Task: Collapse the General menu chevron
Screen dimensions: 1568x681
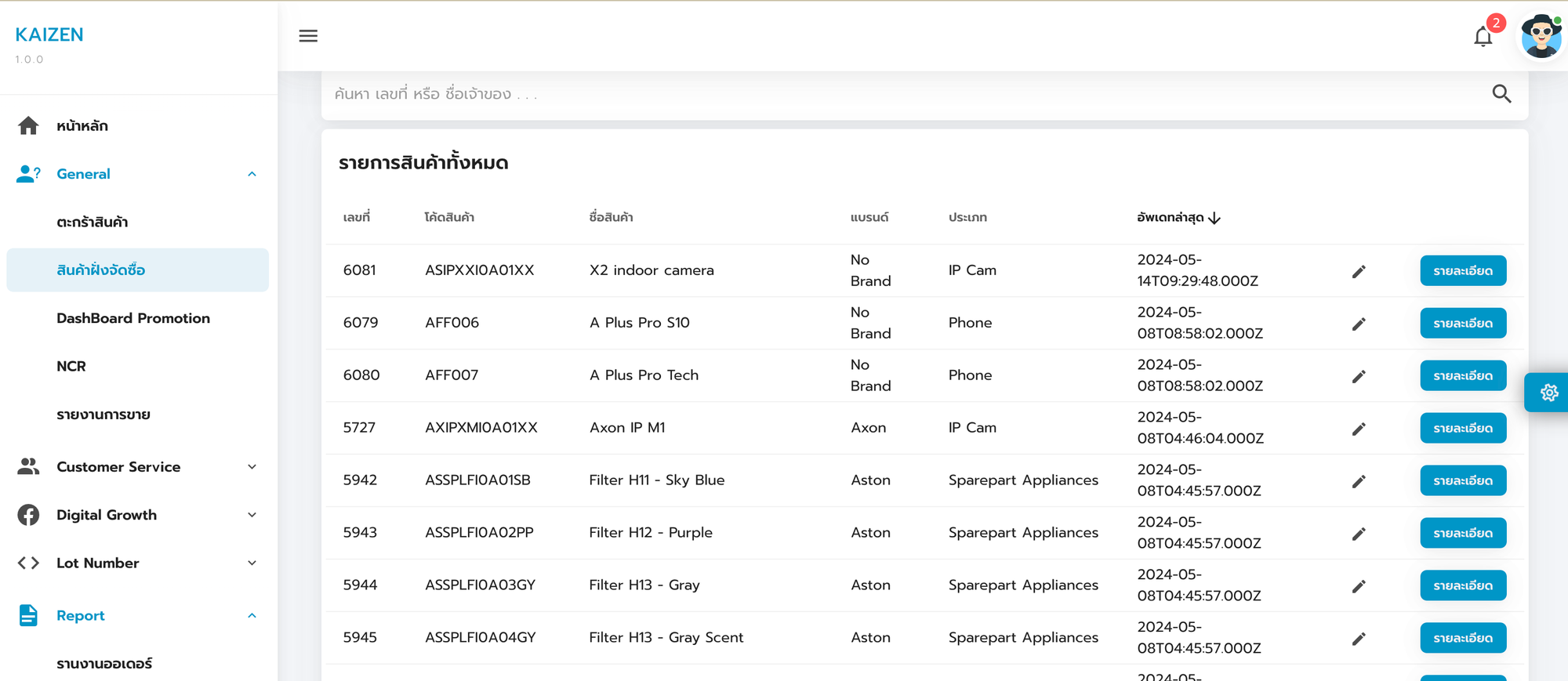Action: [252, 174]
